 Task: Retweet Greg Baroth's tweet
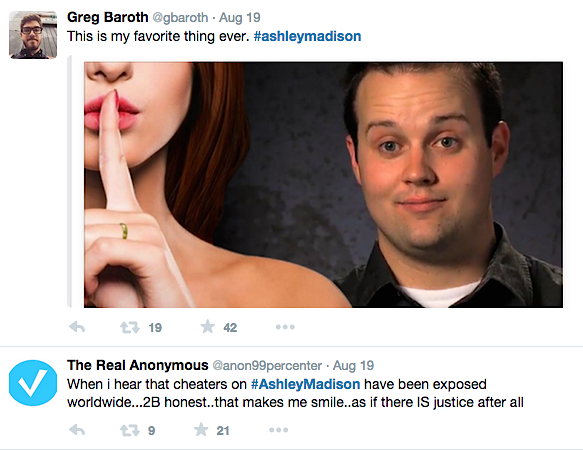[x=130, y=327]
